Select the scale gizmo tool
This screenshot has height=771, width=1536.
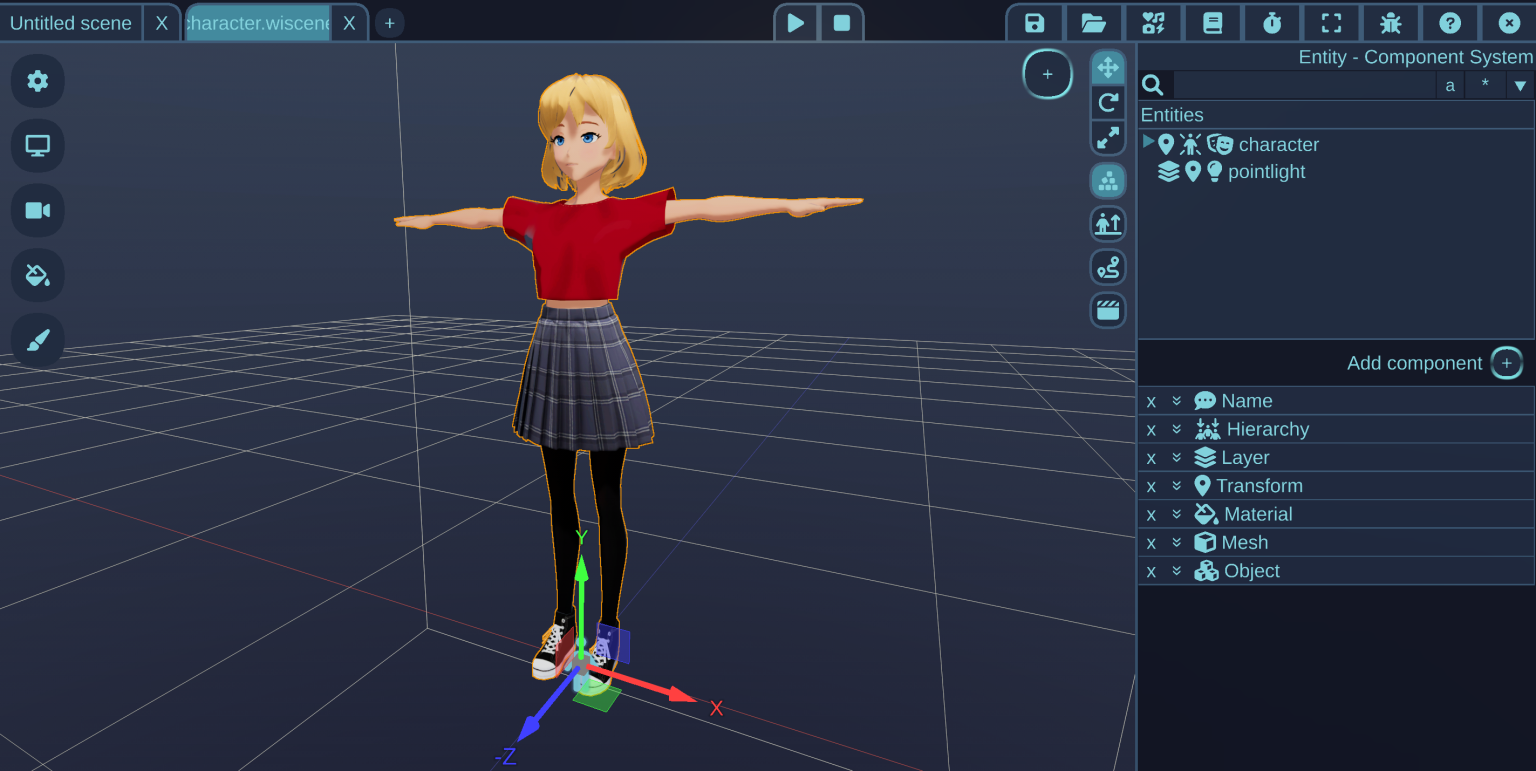[x=1108, y=137]
